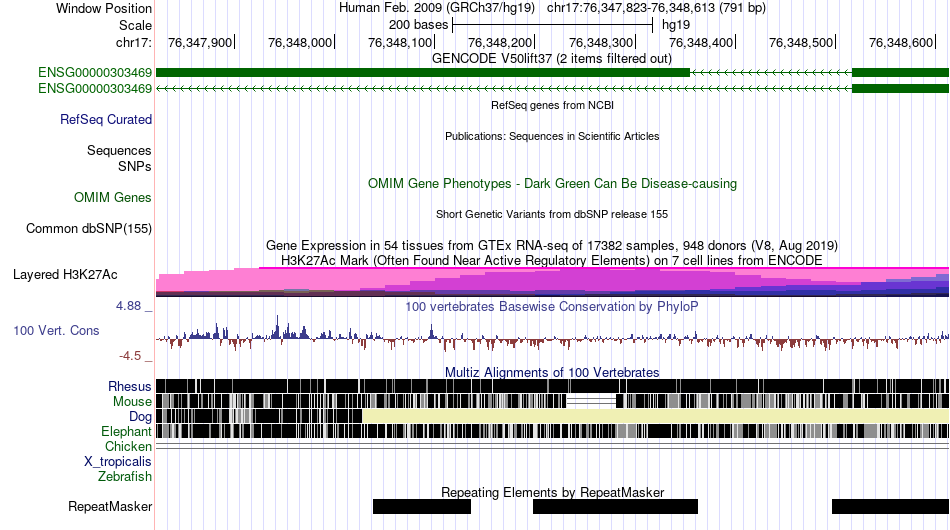Click the Rhesus alignment row label
950x530 pixels.
click(130, 386)
